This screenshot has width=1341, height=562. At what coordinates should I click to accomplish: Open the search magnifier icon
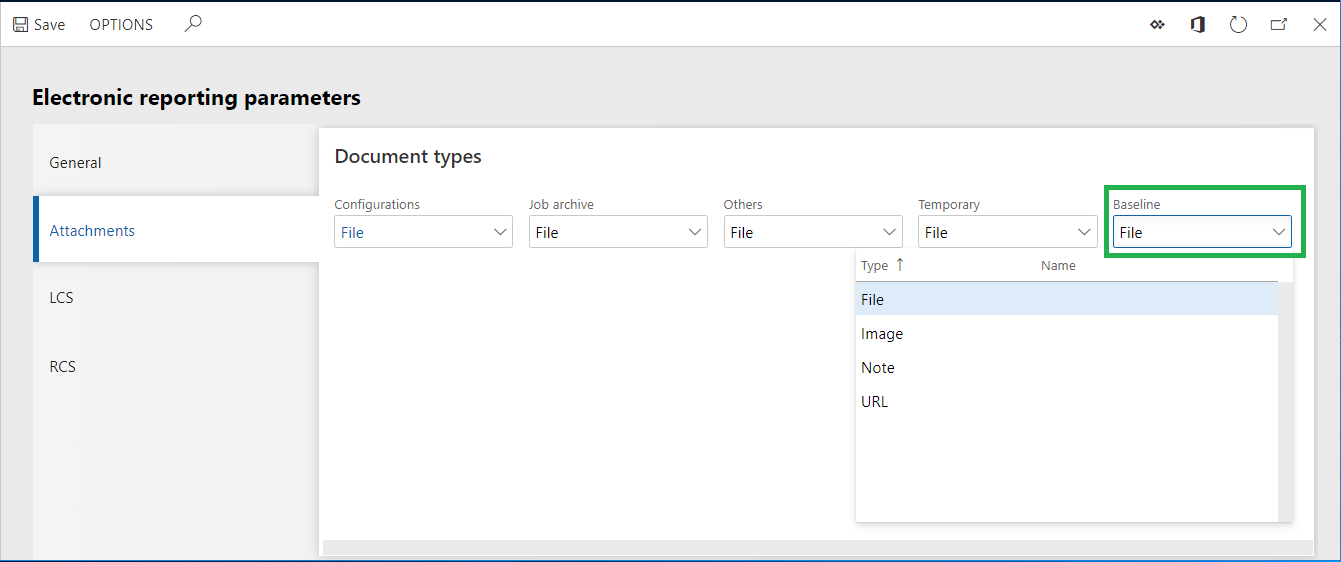[x=193, y=24]
